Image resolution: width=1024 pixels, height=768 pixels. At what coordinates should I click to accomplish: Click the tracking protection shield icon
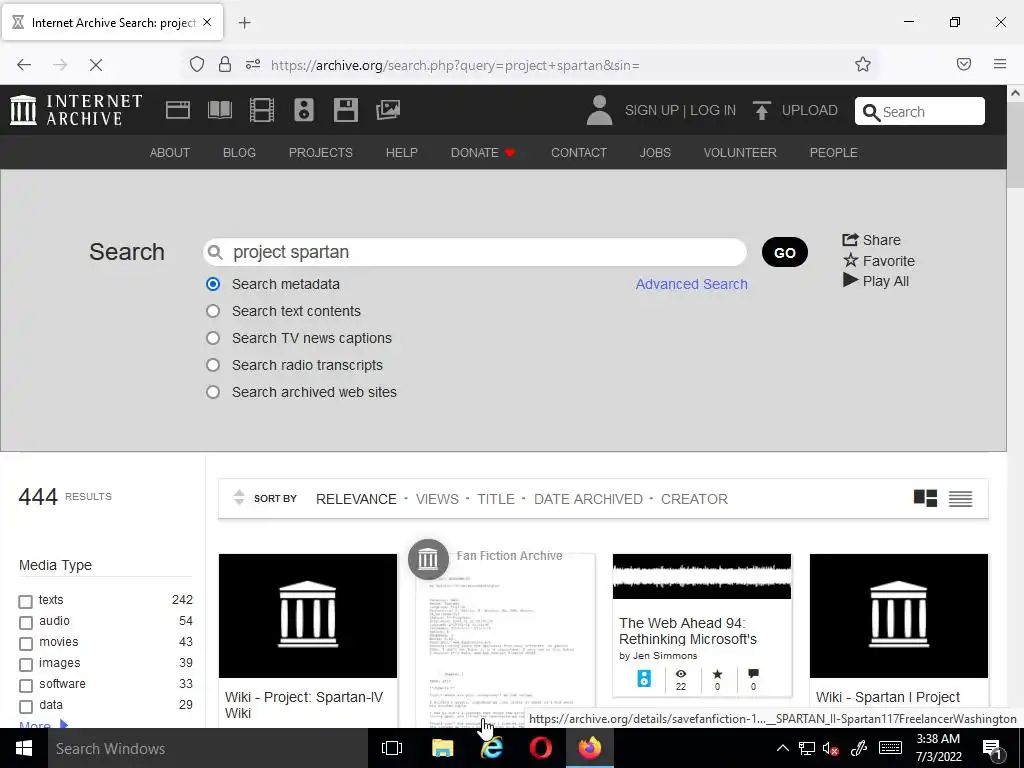197,64
